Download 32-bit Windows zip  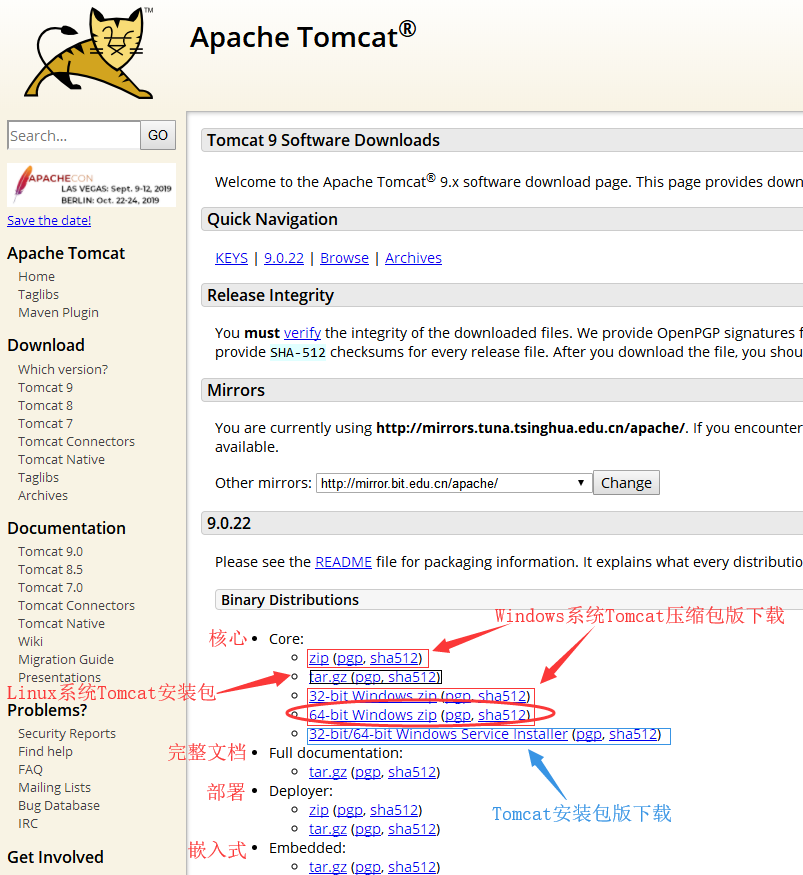pyautogui.click(x=373, y=696)
